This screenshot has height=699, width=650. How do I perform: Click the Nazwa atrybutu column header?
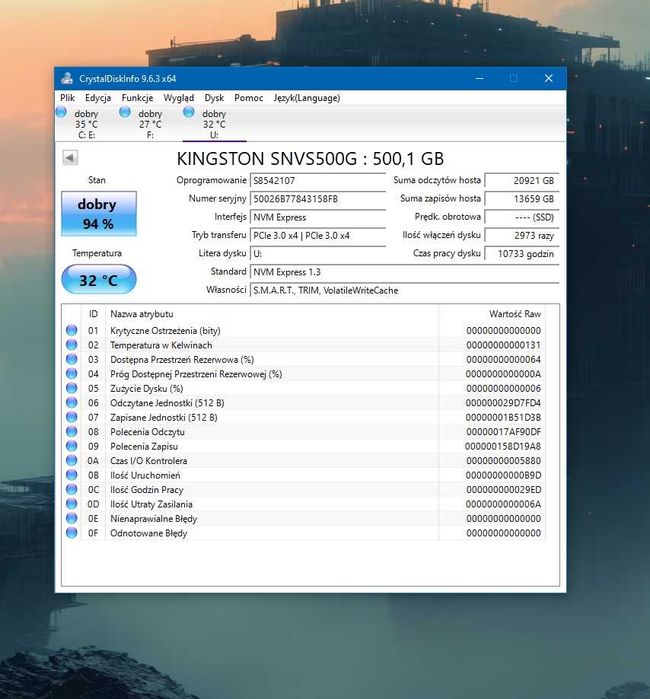272,314
